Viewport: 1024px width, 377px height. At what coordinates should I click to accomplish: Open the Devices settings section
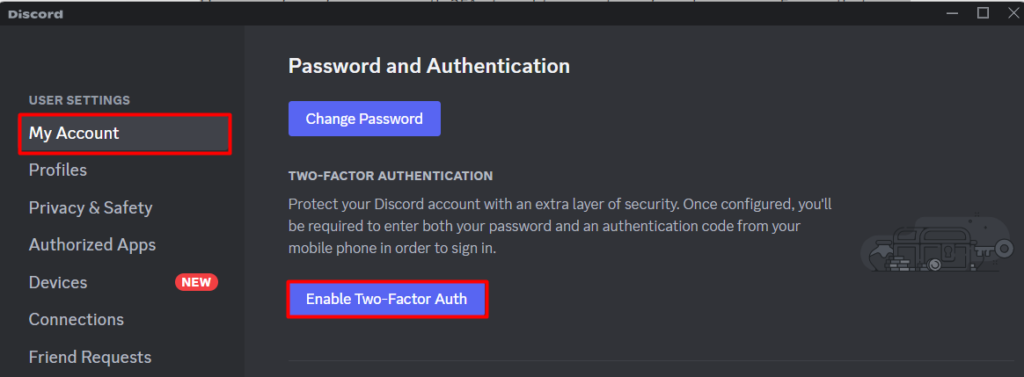58,282
